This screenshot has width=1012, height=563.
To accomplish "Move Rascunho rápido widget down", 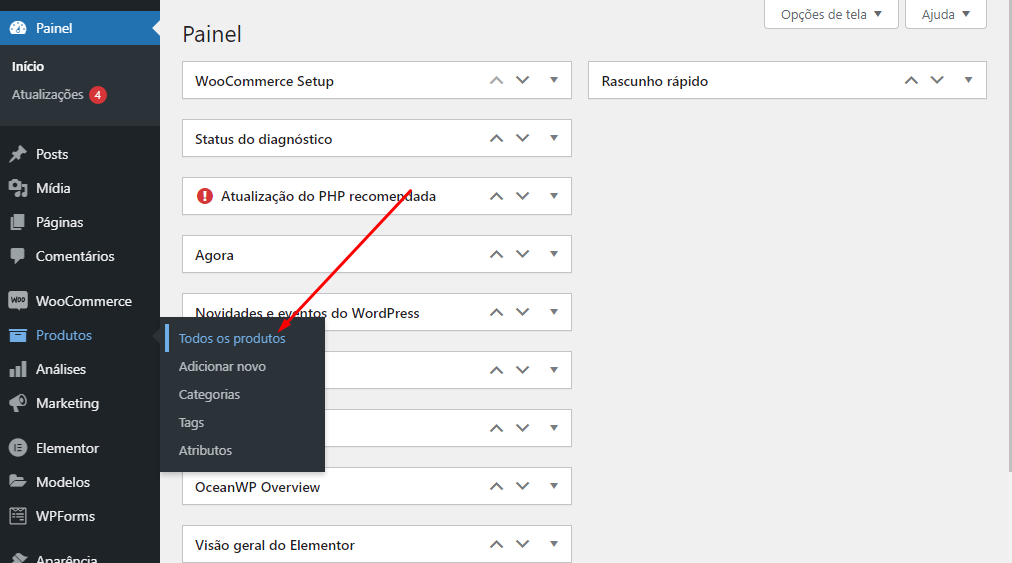I will tap(937, 80).
